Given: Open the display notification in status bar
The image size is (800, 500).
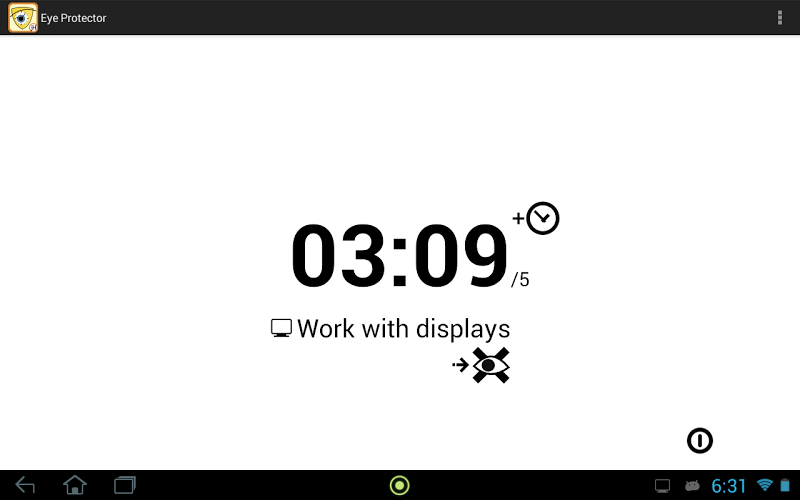Looking at the screenshot, I should (662, 486).
